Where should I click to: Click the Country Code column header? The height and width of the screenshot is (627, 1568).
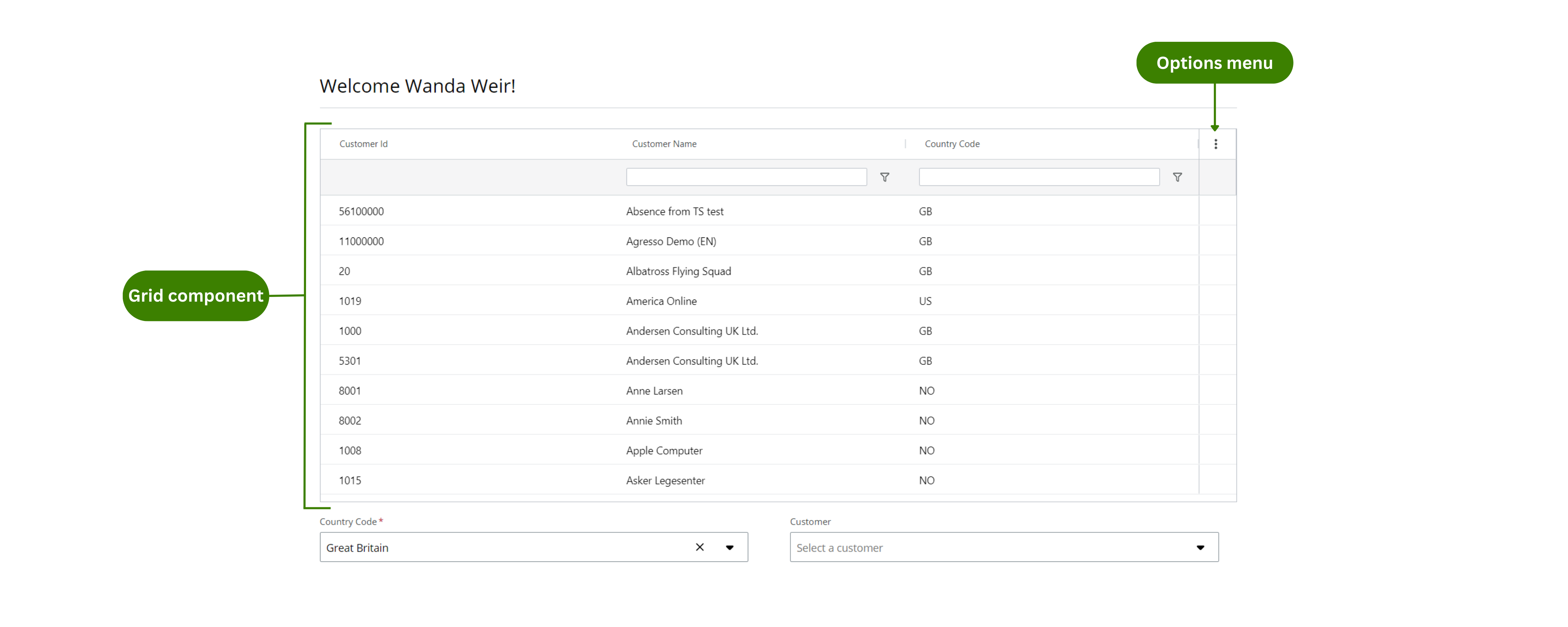952,144
